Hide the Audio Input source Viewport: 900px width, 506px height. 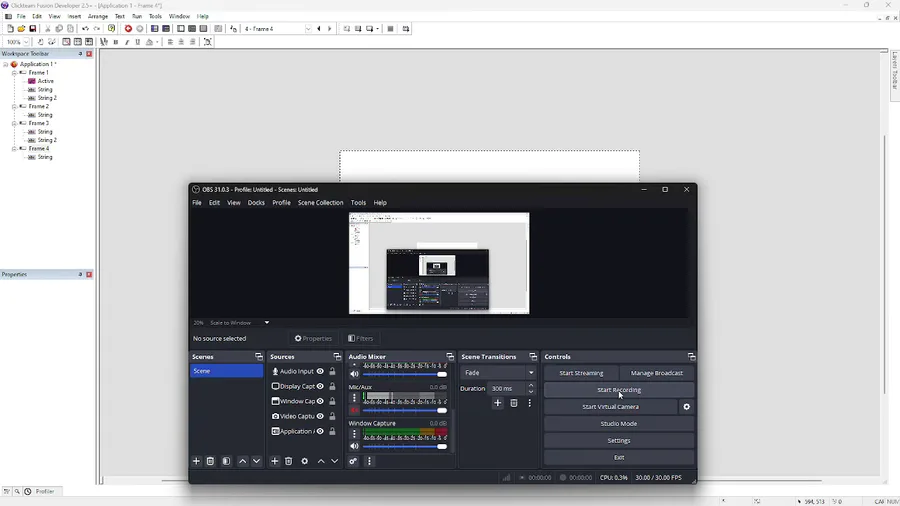pos(320,371)
